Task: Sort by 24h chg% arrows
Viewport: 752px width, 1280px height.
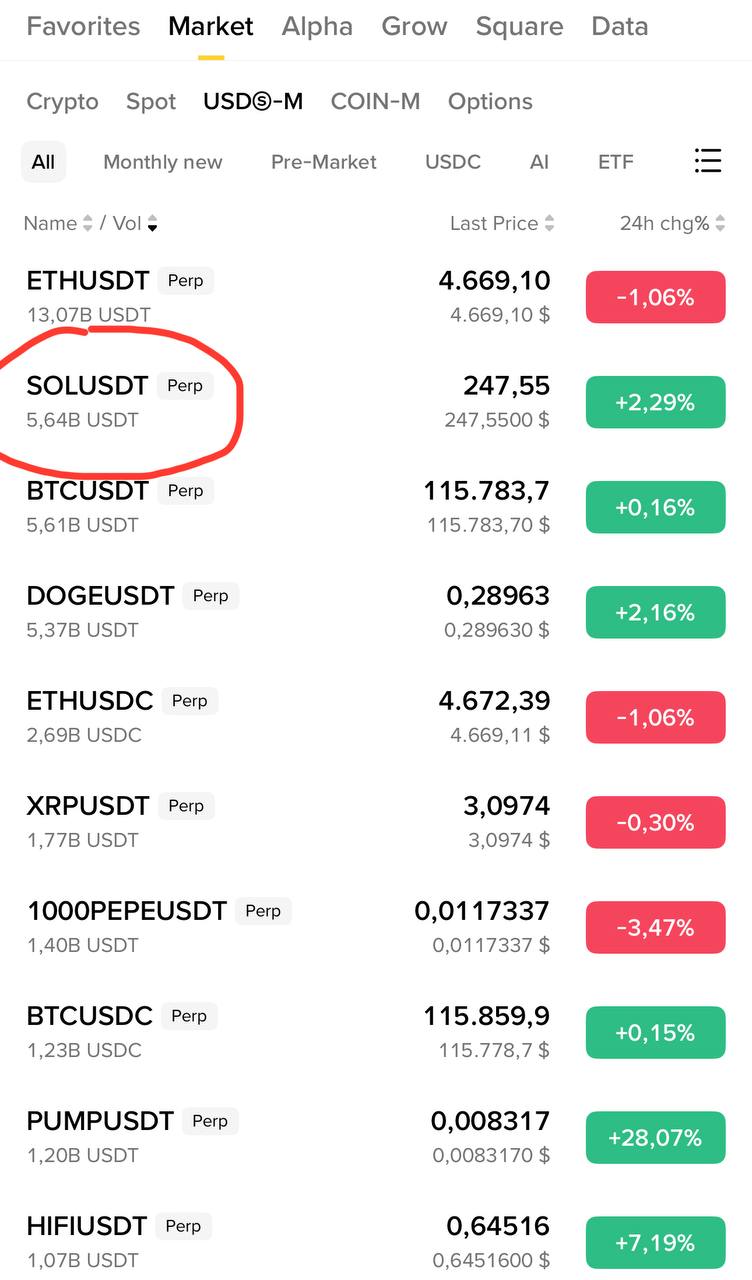Action: pos(719,224)
